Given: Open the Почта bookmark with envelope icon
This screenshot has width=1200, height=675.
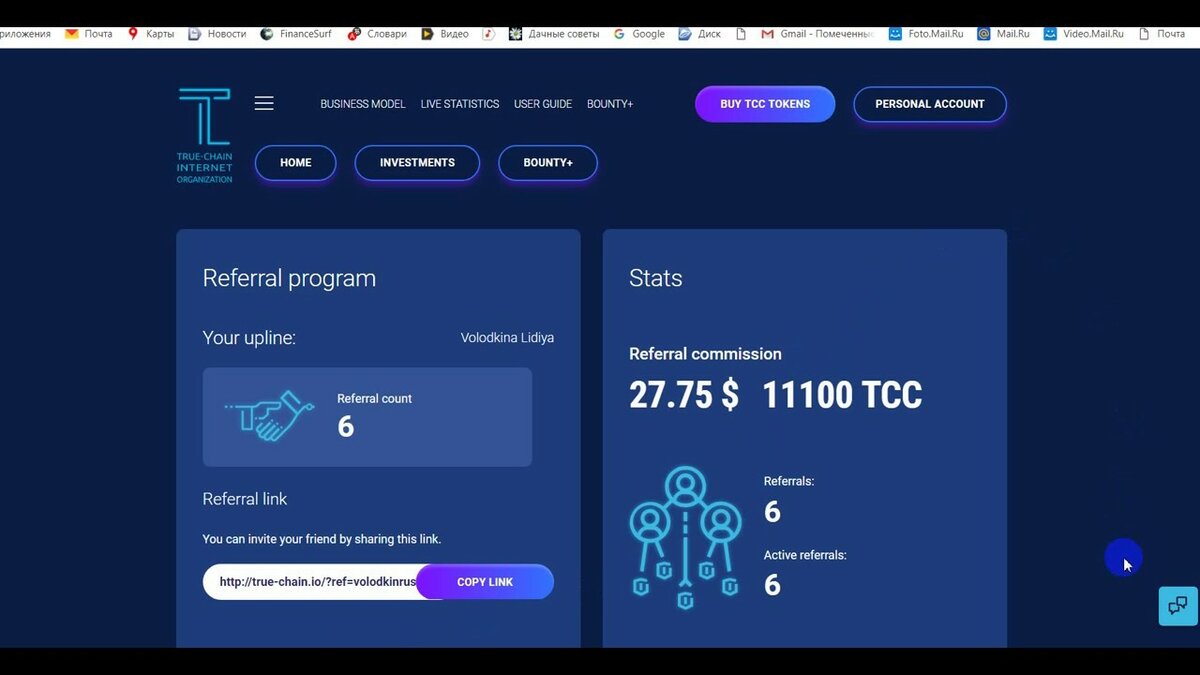Looking at the screenshot, I should [x=89, y=33].
